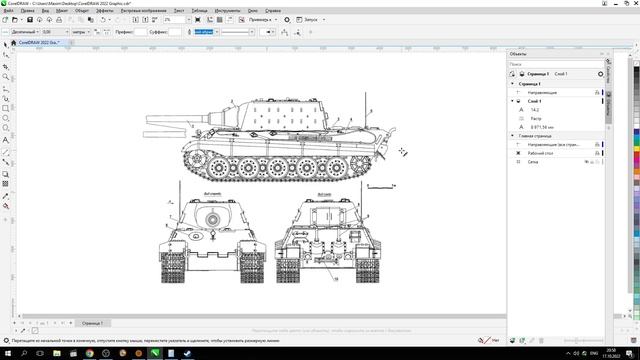The width and height of the screenshot is (640, 360).
Task: Toggle lock on Рабочий стол layer
Action: [597, 153]
